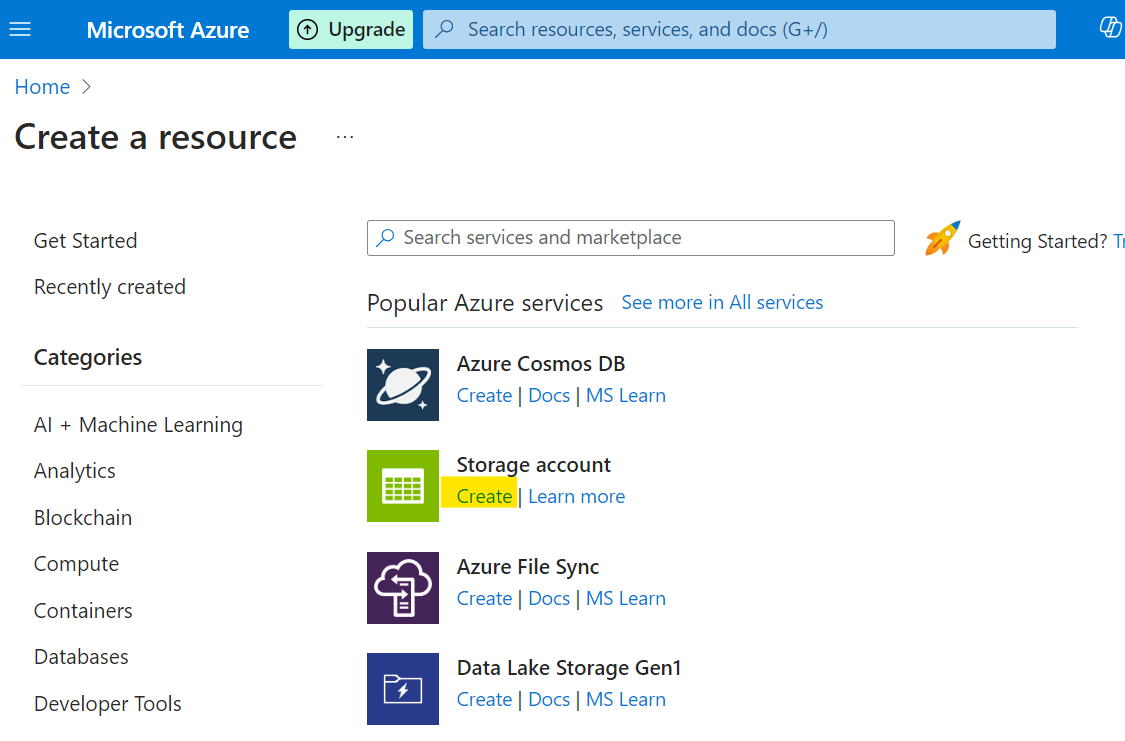Viewport: 1125px width, 741px height.
Task: Click the Search services and marketplace field
Action: point(631,238)
